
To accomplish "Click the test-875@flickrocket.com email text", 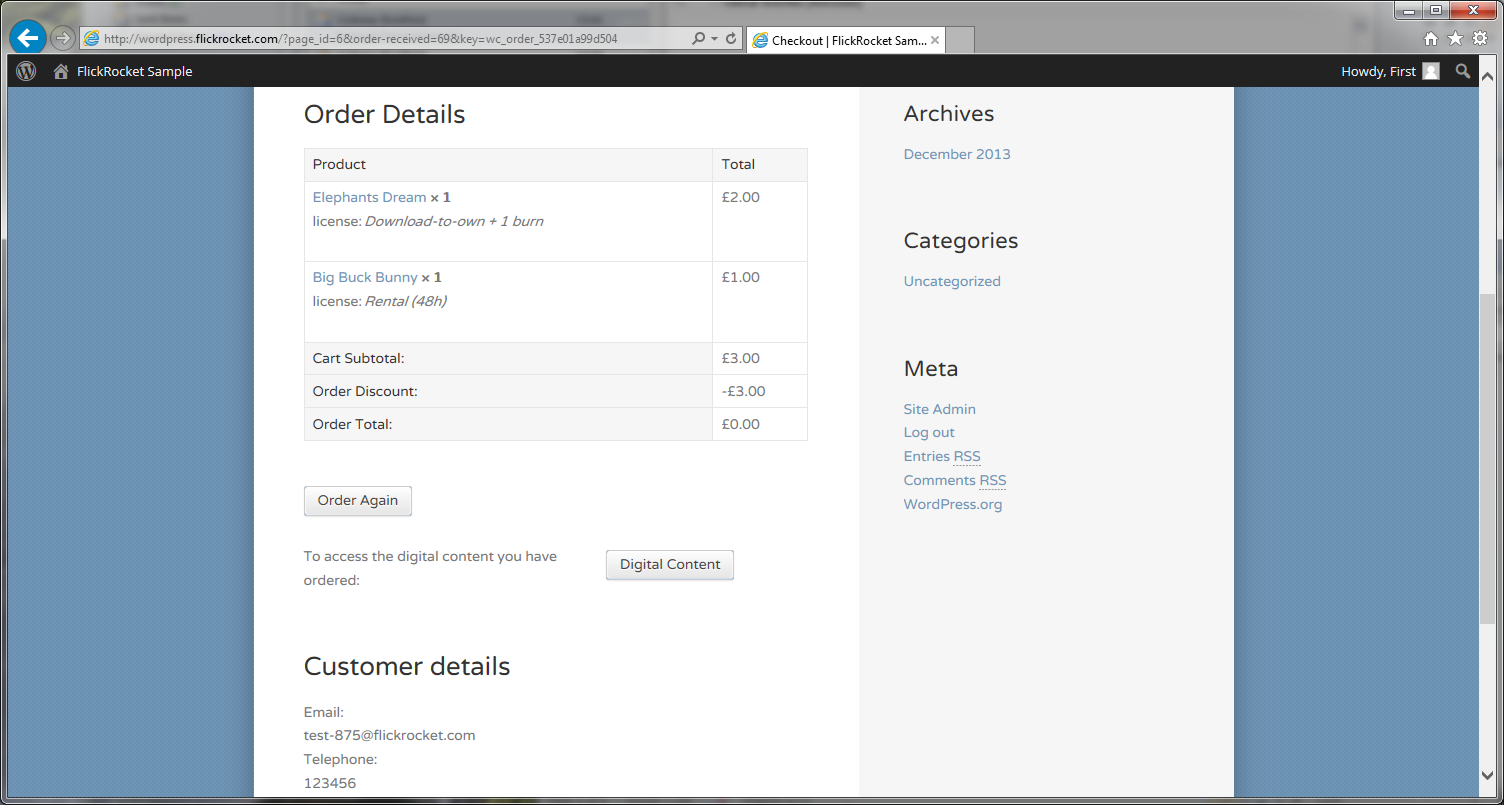I will [389, 735].
